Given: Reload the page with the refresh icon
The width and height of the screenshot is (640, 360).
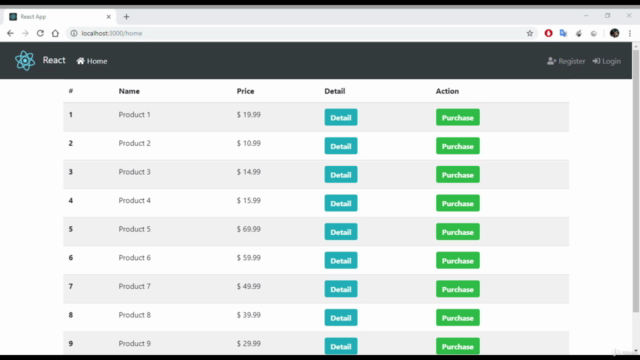Looking at the screenshot, I should [x=40, y=33].
